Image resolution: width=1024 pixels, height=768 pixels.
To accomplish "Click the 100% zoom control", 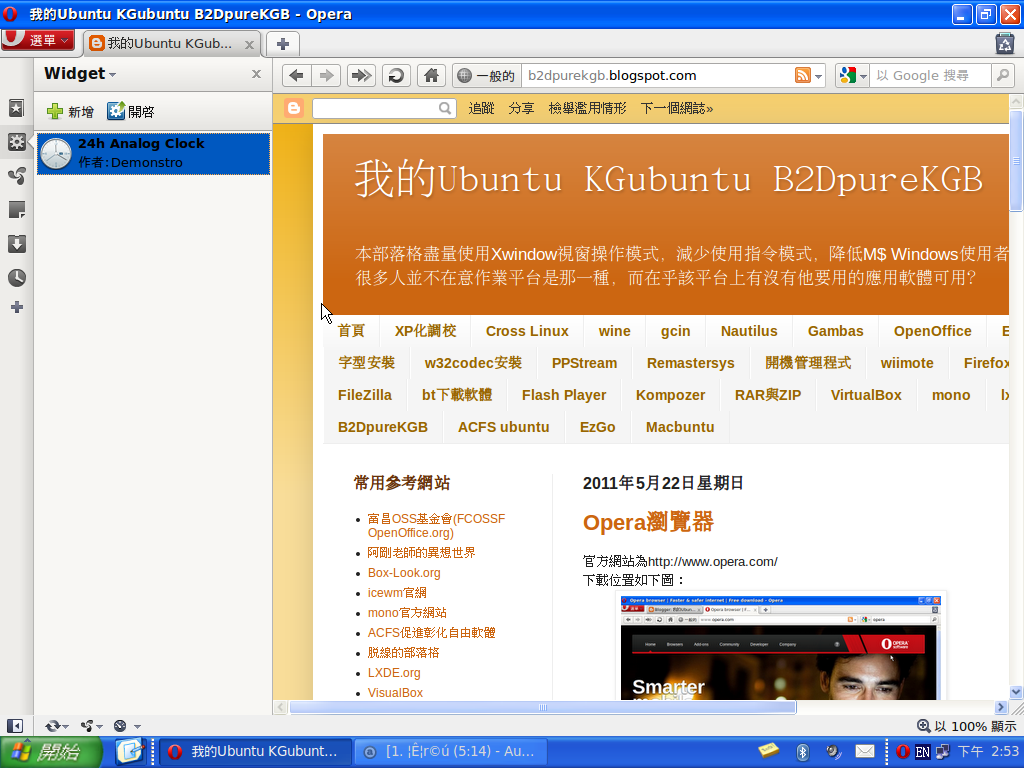I will [967, 726].
